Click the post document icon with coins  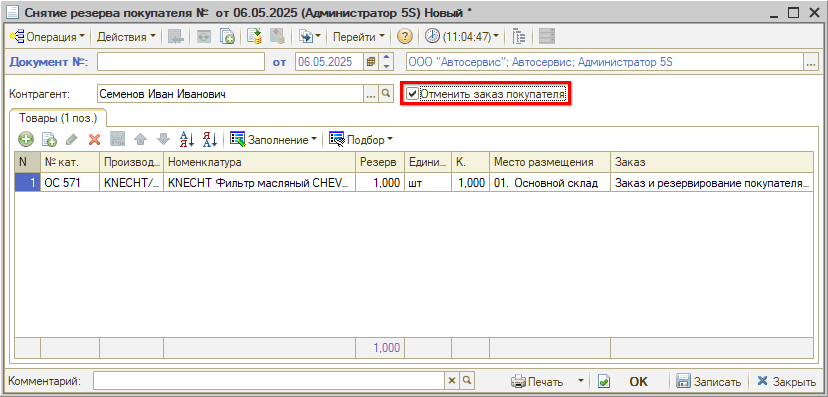[x=255, y=37]
